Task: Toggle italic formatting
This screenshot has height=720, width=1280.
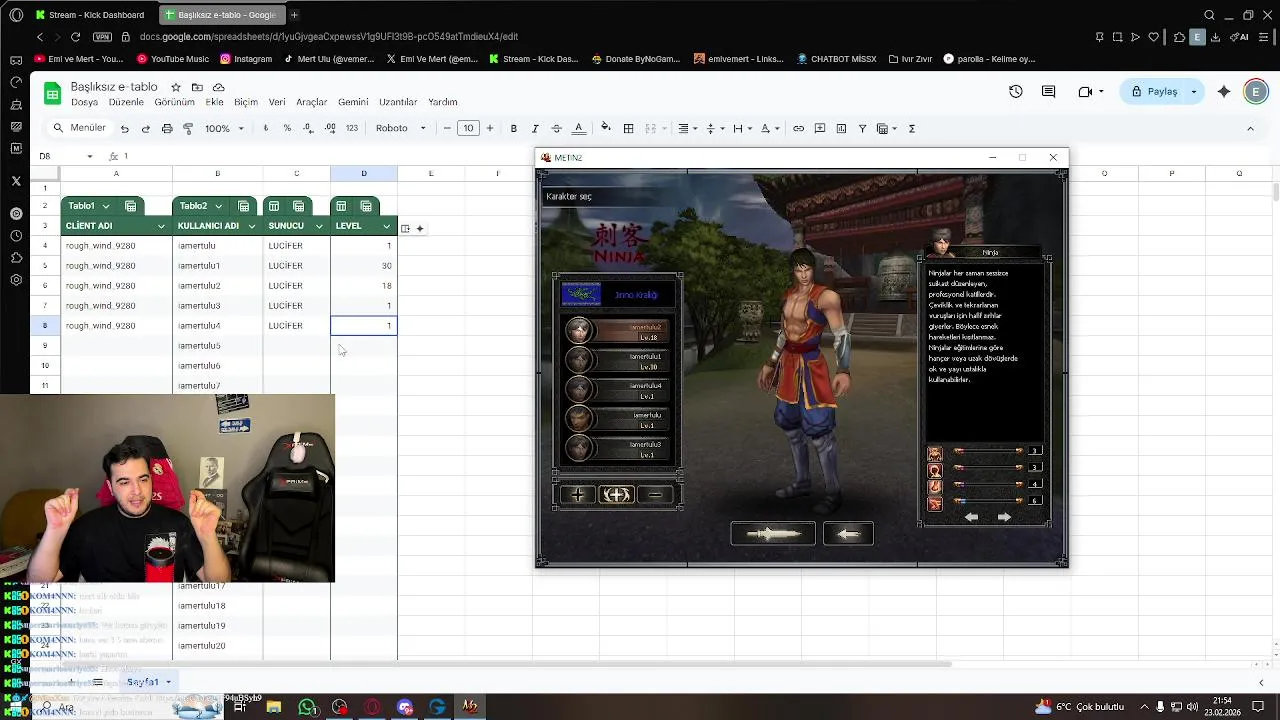Action: [535, 128]
